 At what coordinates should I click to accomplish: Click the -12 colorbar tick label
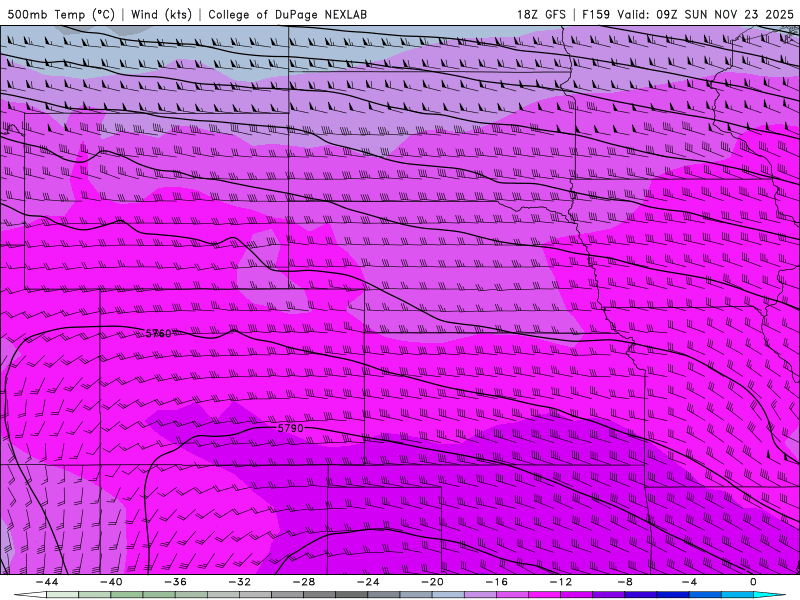tap(561, 582)
